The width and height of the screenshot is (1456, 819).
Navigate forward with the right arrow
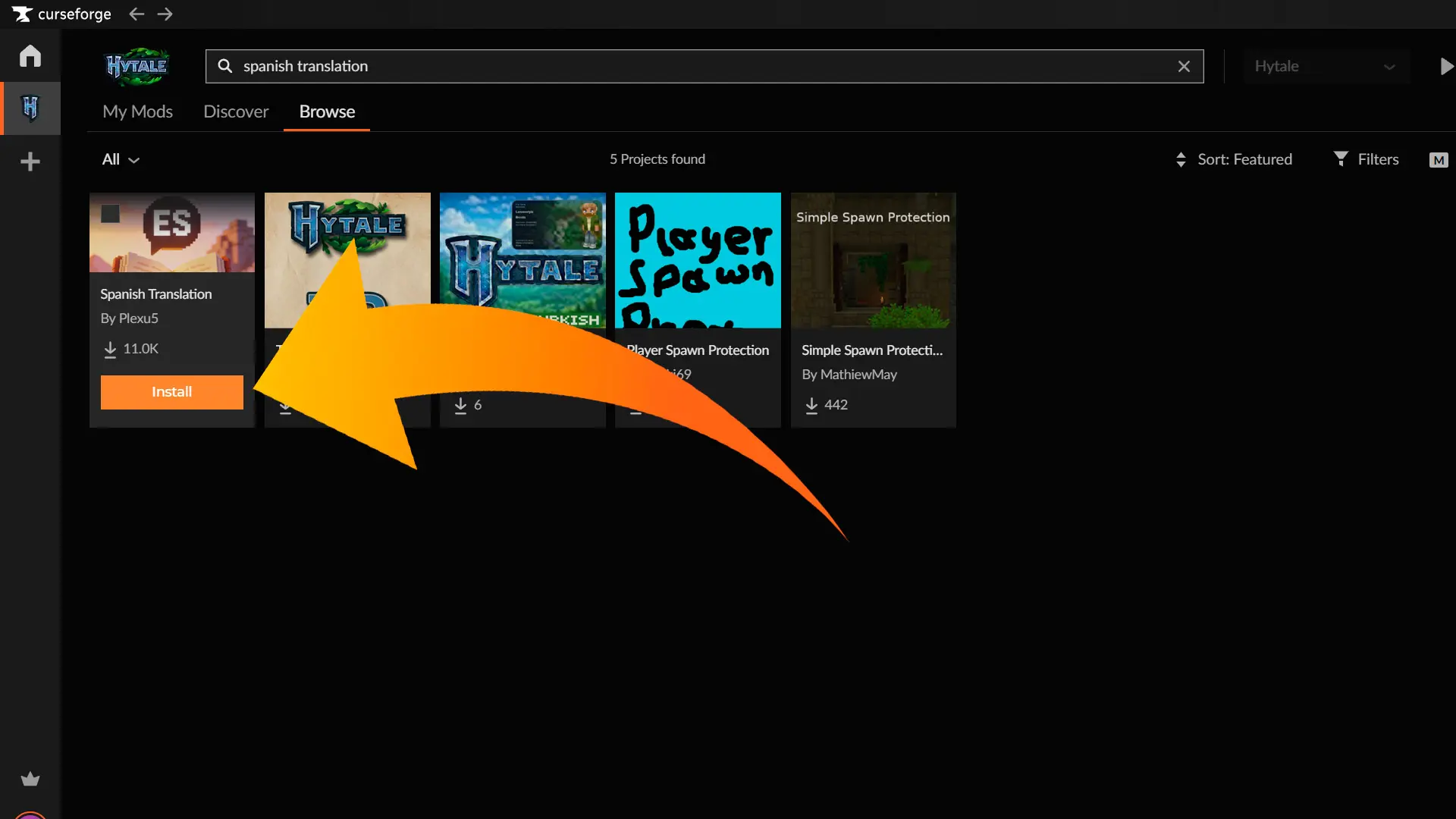[165, 14]
